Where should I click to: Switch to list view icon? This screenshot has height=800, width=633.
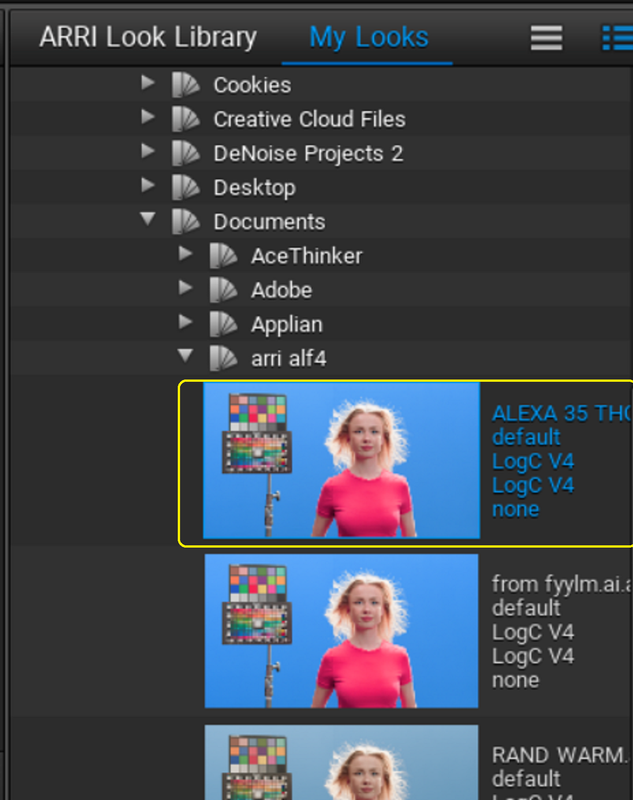point(617,38)
